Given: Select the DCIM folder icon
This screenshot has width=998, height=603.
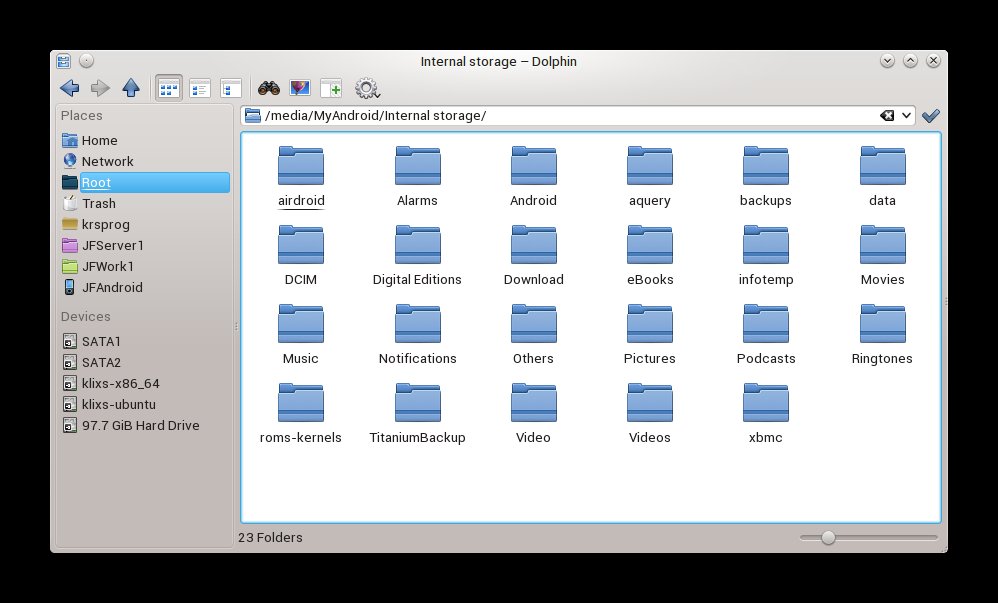Looking at the screenshot, I should tap(301, 245).
